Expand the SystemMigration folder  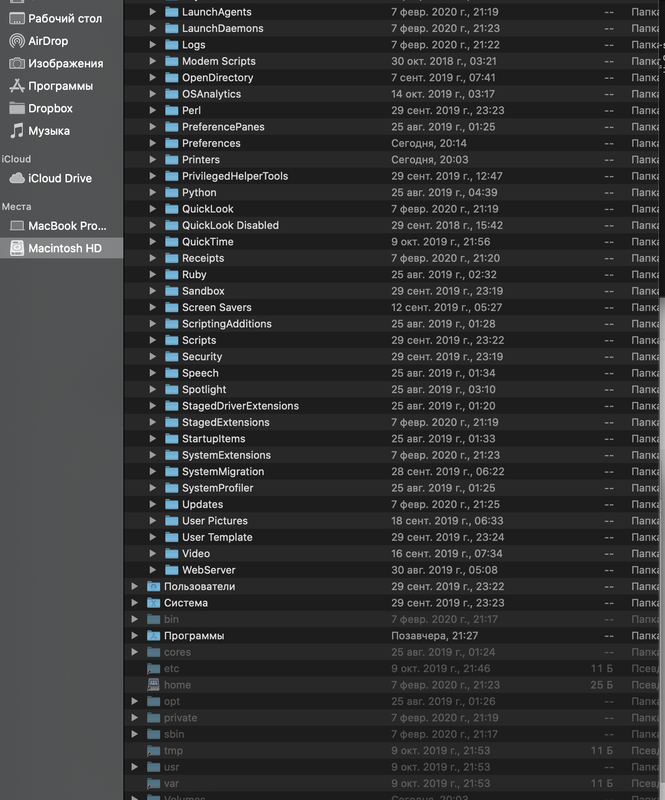tap(152, 471)
